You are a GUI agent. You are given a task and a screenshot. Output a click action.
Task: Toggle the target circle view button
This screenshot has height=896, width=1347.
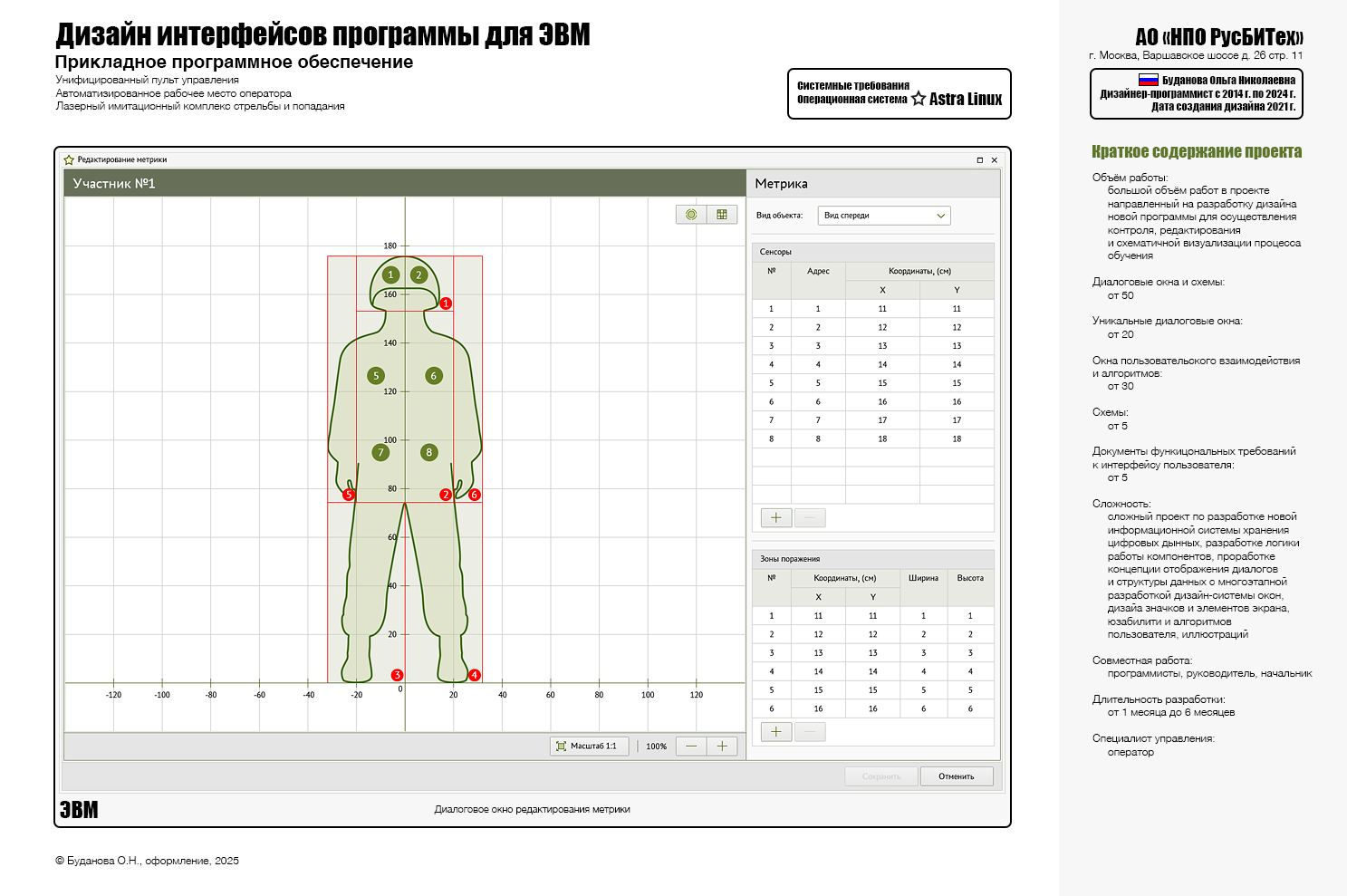pyautogui.click(x=691, y=215)
